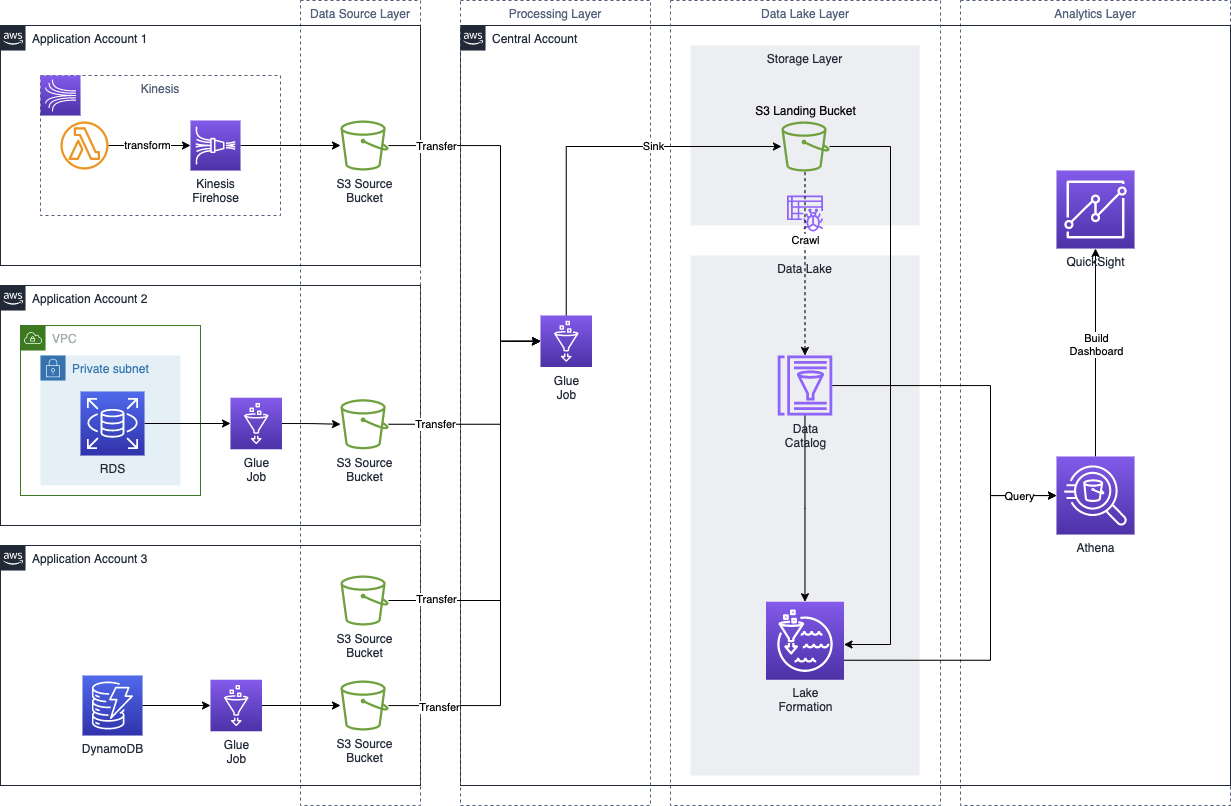Click AWS logo of Application Account 3

tap(13, 558)
